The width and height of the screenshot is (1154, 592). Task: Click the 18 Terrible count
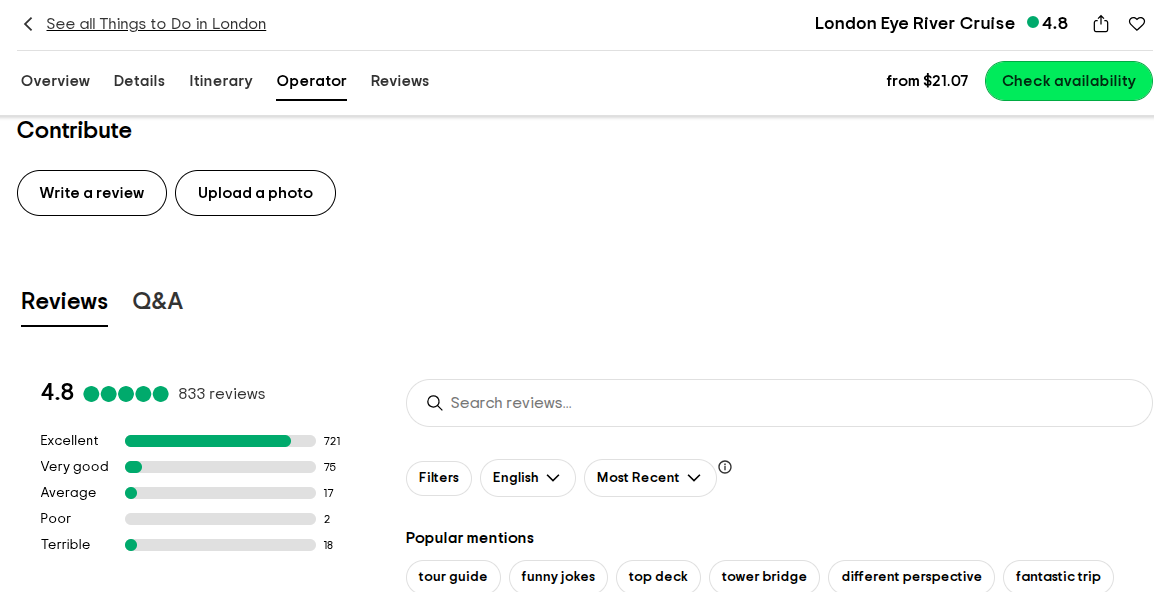click(x=328, y=546)
